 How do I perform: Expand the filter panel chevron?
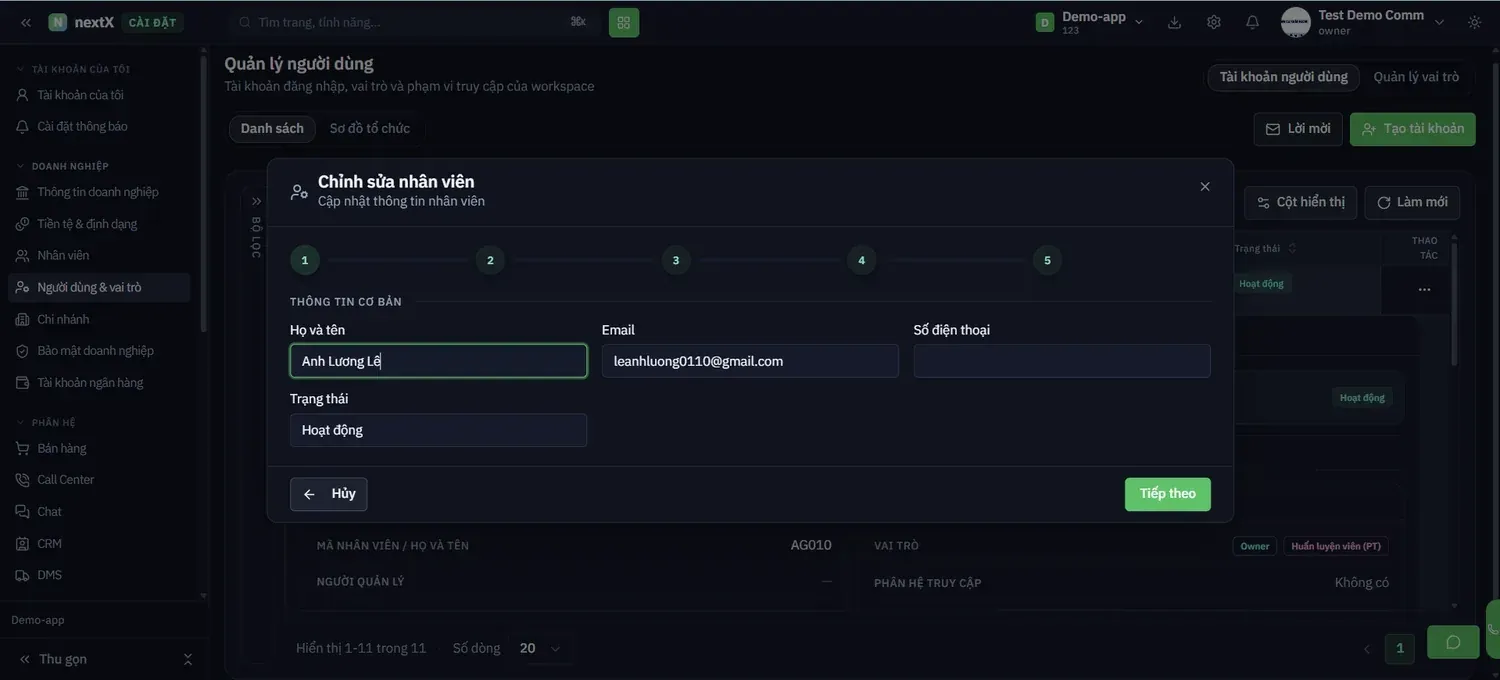click(x=256, y=201)
